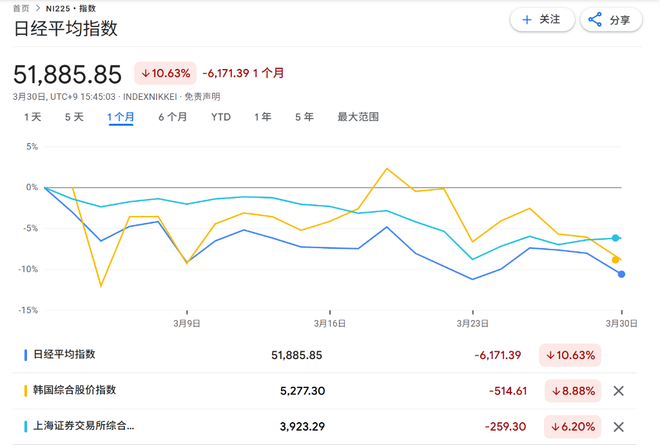Switch to the YTD range tab
The height and width of the screenshot is (448, 660).
(x=221, y=117)
